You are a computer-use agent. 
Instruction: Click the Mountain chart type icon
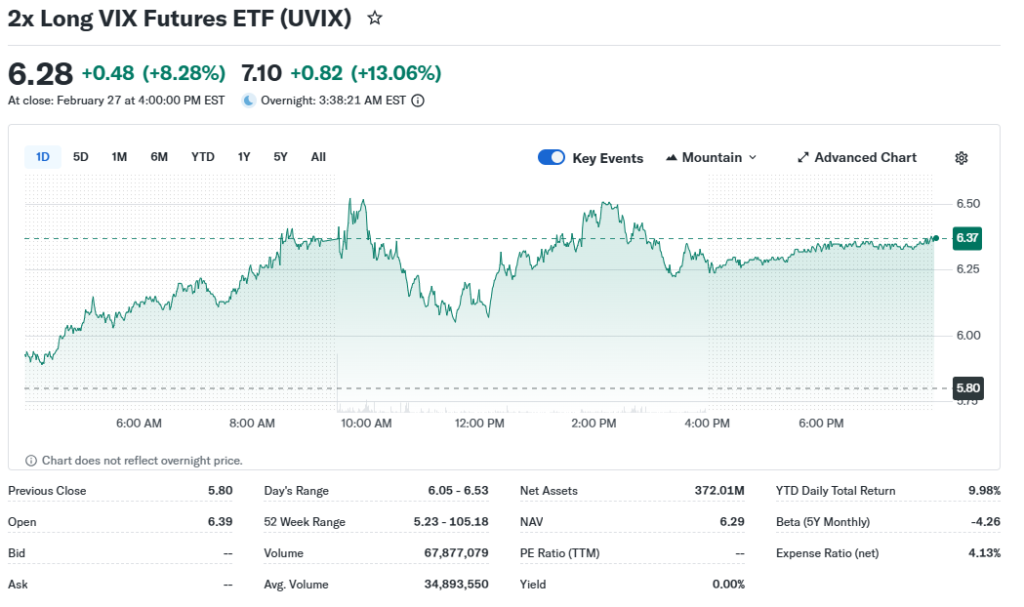tap(672, 158)
